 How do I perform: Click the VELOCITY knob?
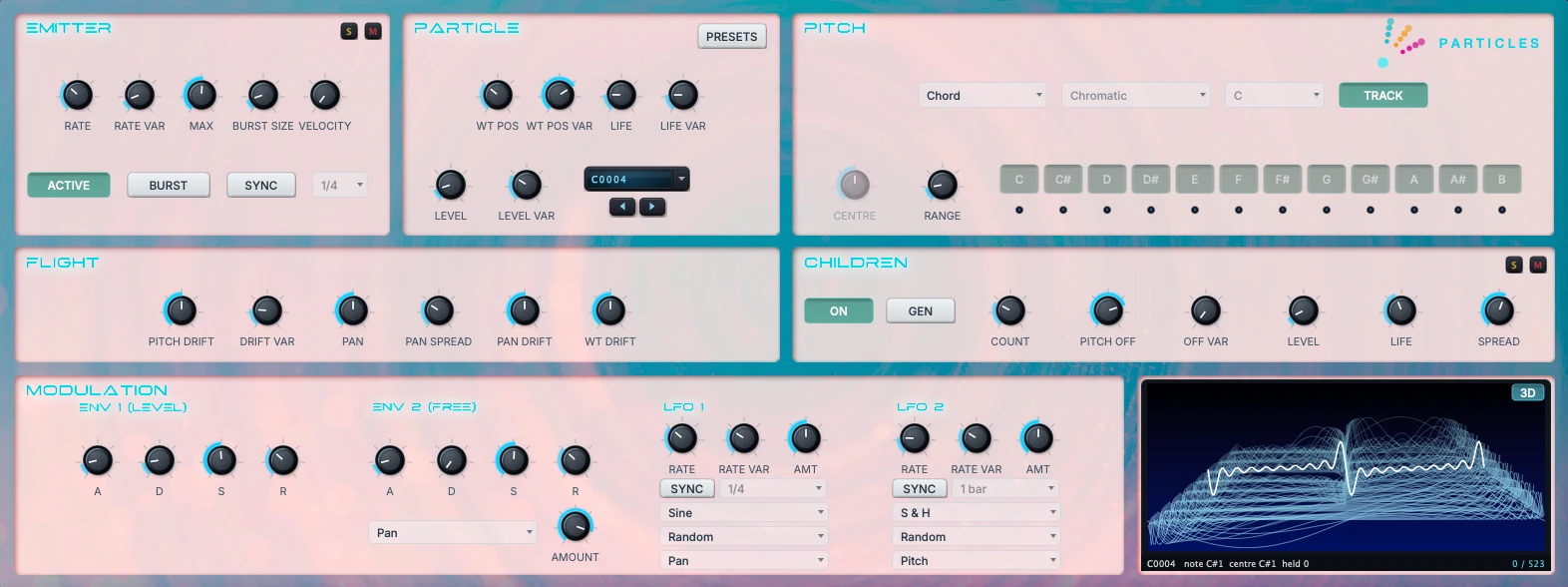(x=325, y=95)
